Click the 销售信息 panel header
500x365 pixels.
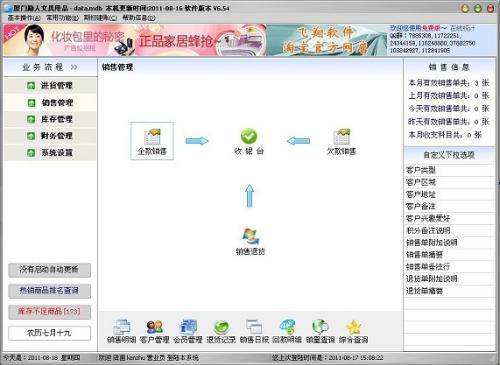click(449, 67)
